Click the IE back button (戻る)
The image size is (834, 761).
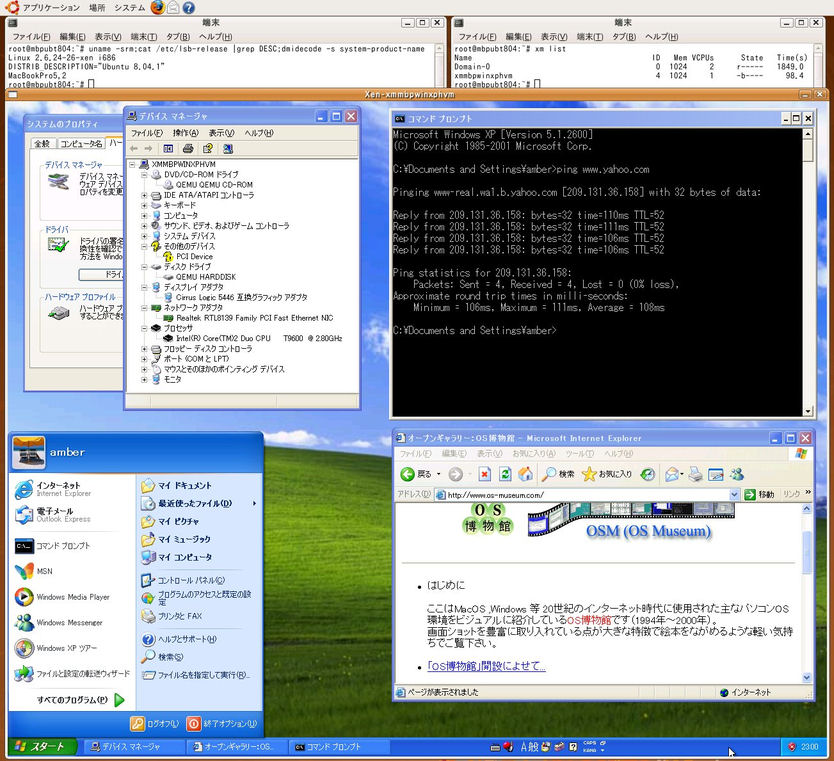[416, 474]
